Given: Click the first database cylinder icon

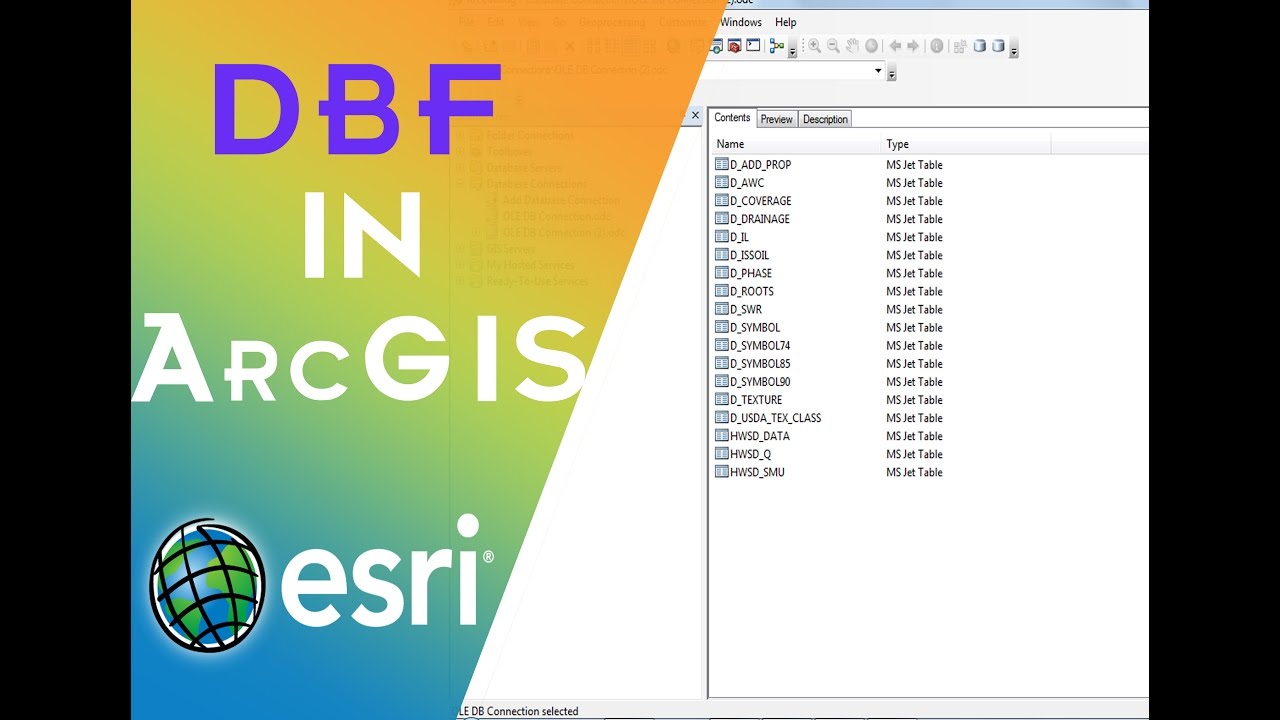Looking at the screenshot, I should pos(980,46).
